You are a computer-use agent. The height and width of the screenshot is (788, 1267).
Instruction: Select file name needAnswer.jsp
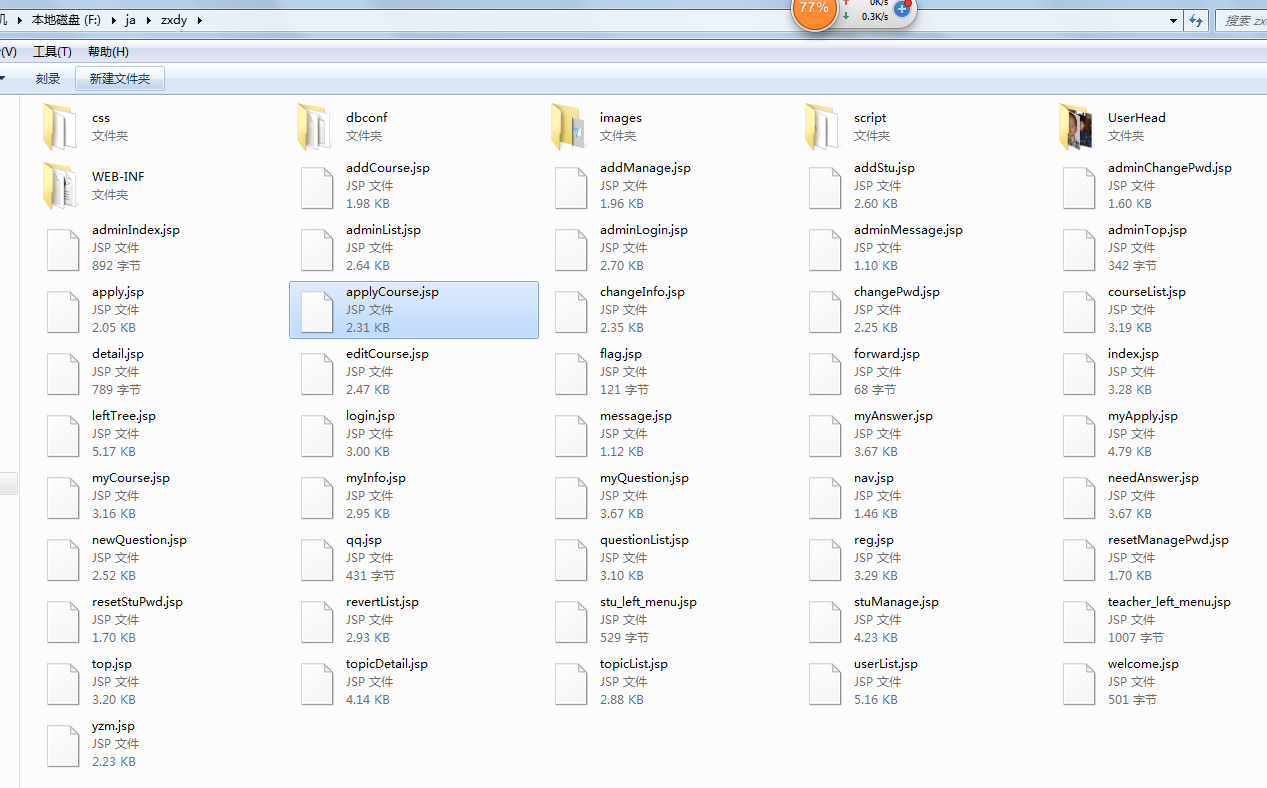click(x=1153, y=478)
